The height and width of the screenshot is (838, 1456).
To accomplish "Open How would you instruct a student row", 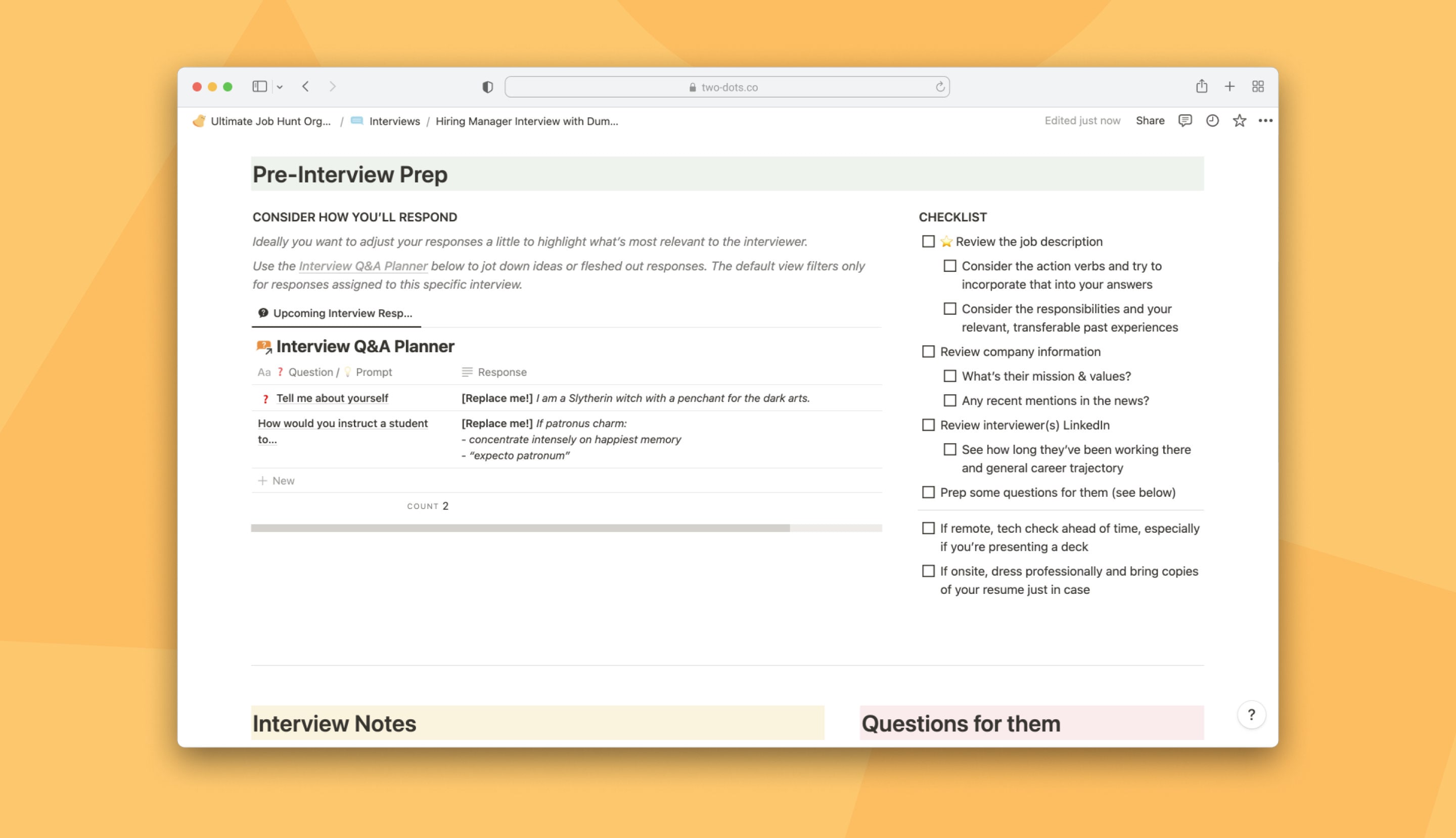I will 343,431.
